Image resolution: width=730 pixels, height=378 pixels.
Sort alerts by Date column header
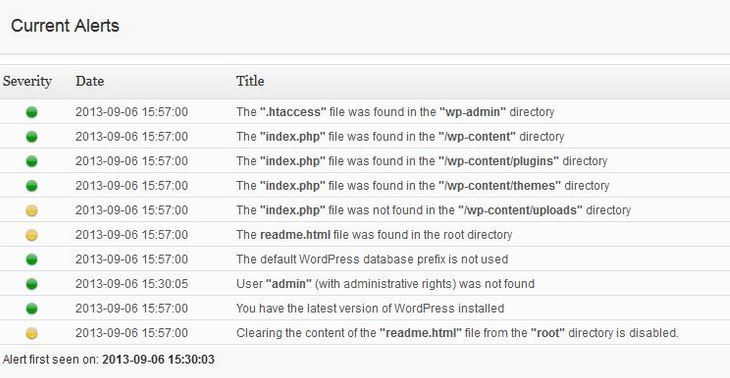(89, 81)
